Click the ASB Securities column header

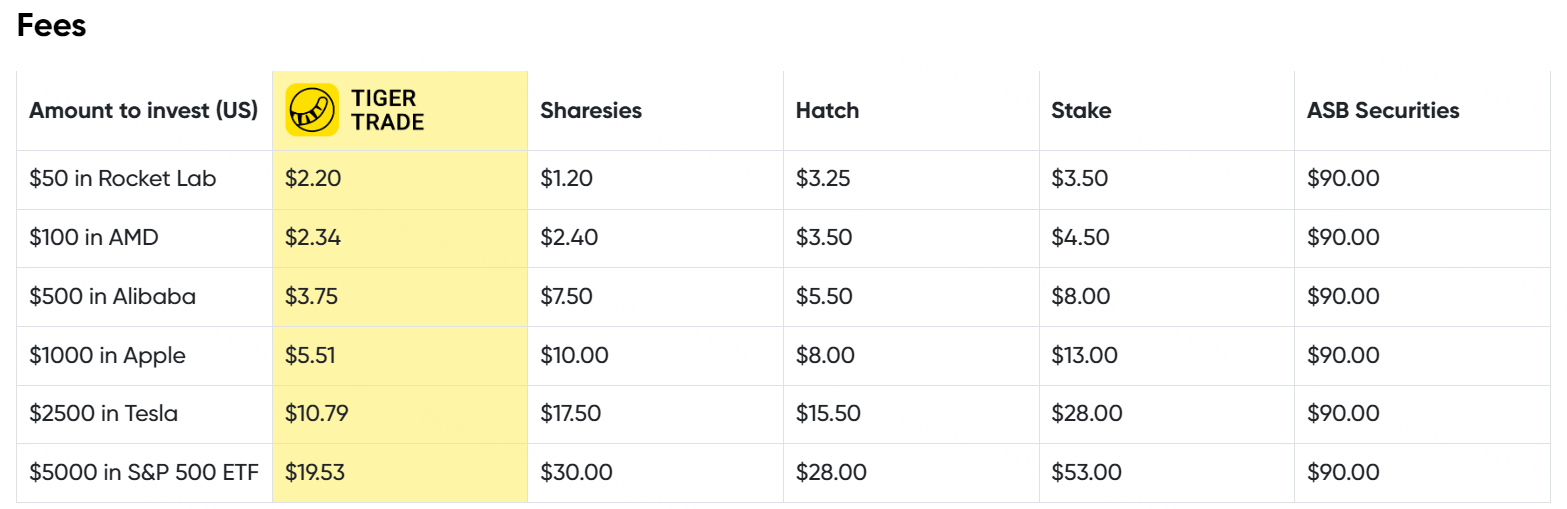pyautogui.click(x=1383, y=111)
